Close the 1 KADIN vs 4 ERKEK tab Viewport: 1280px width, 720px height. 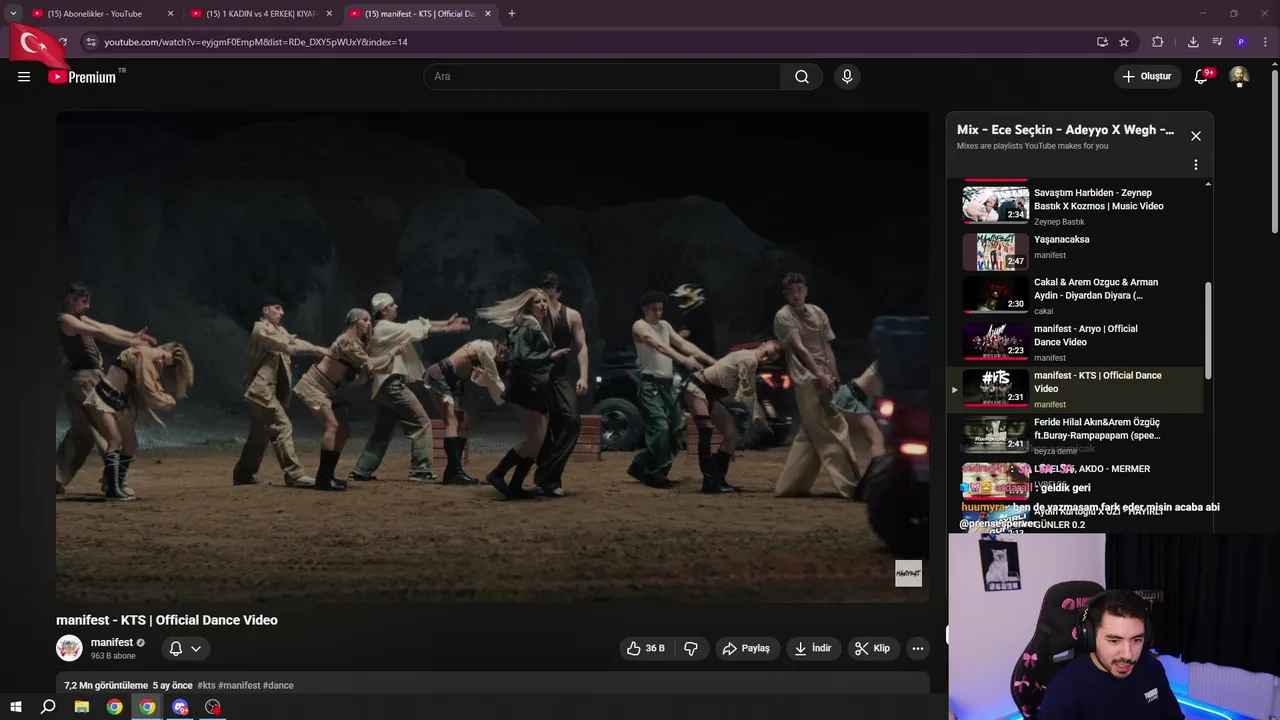329,14
